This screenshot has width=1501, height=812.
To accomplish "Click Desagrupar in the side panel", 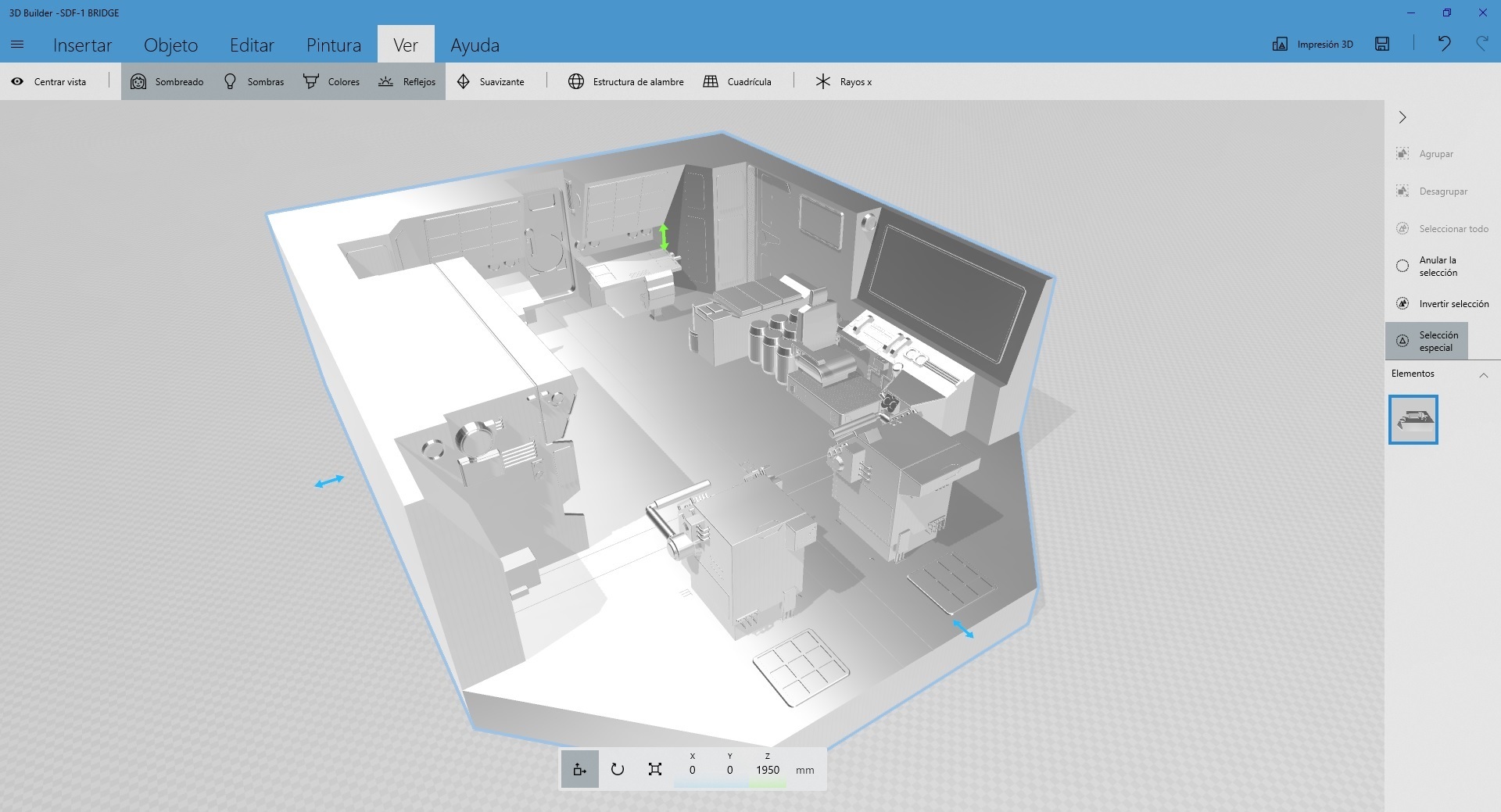I will tap(1432, 191).
